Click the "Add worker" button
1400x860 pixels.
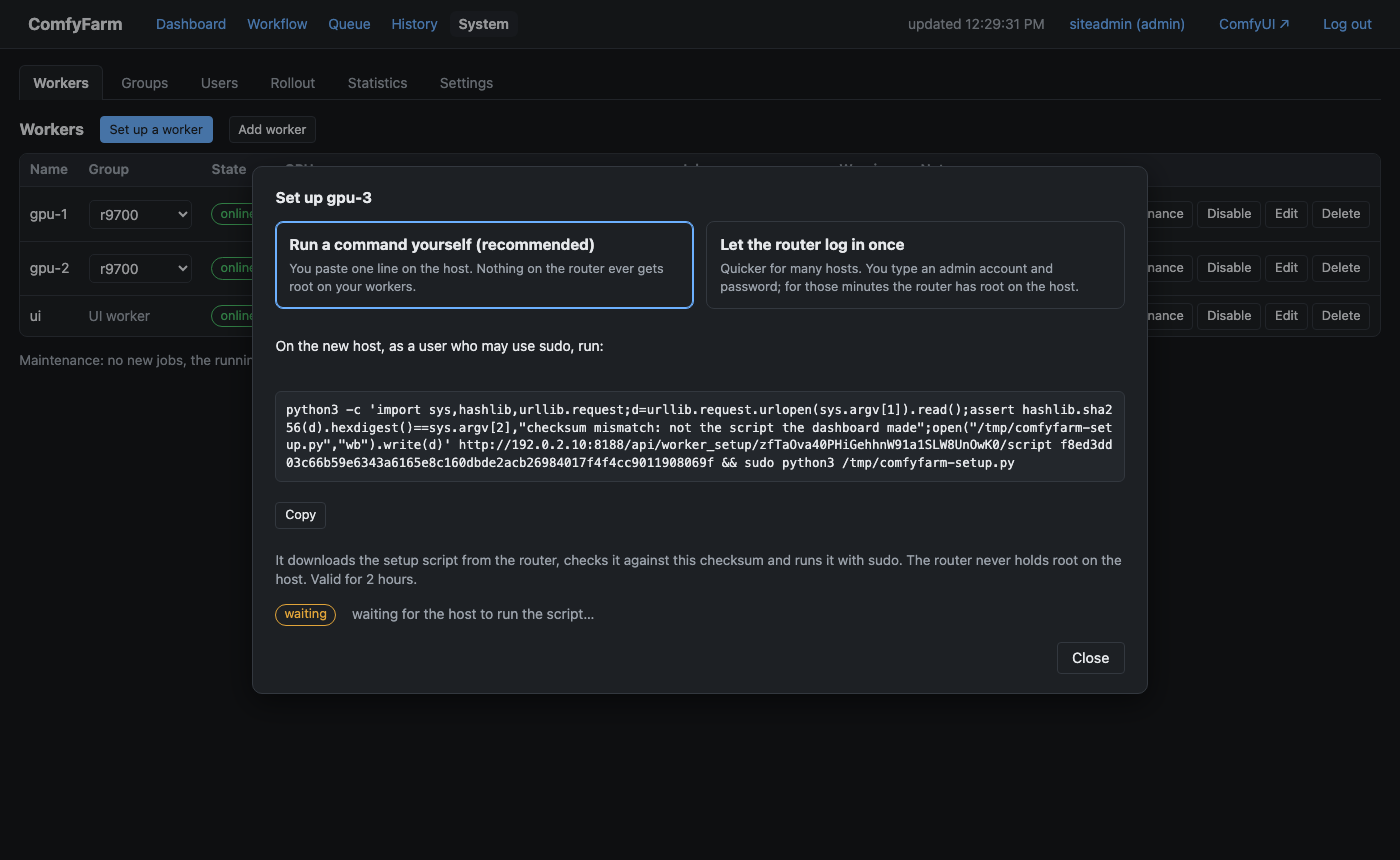click(272, 129)
